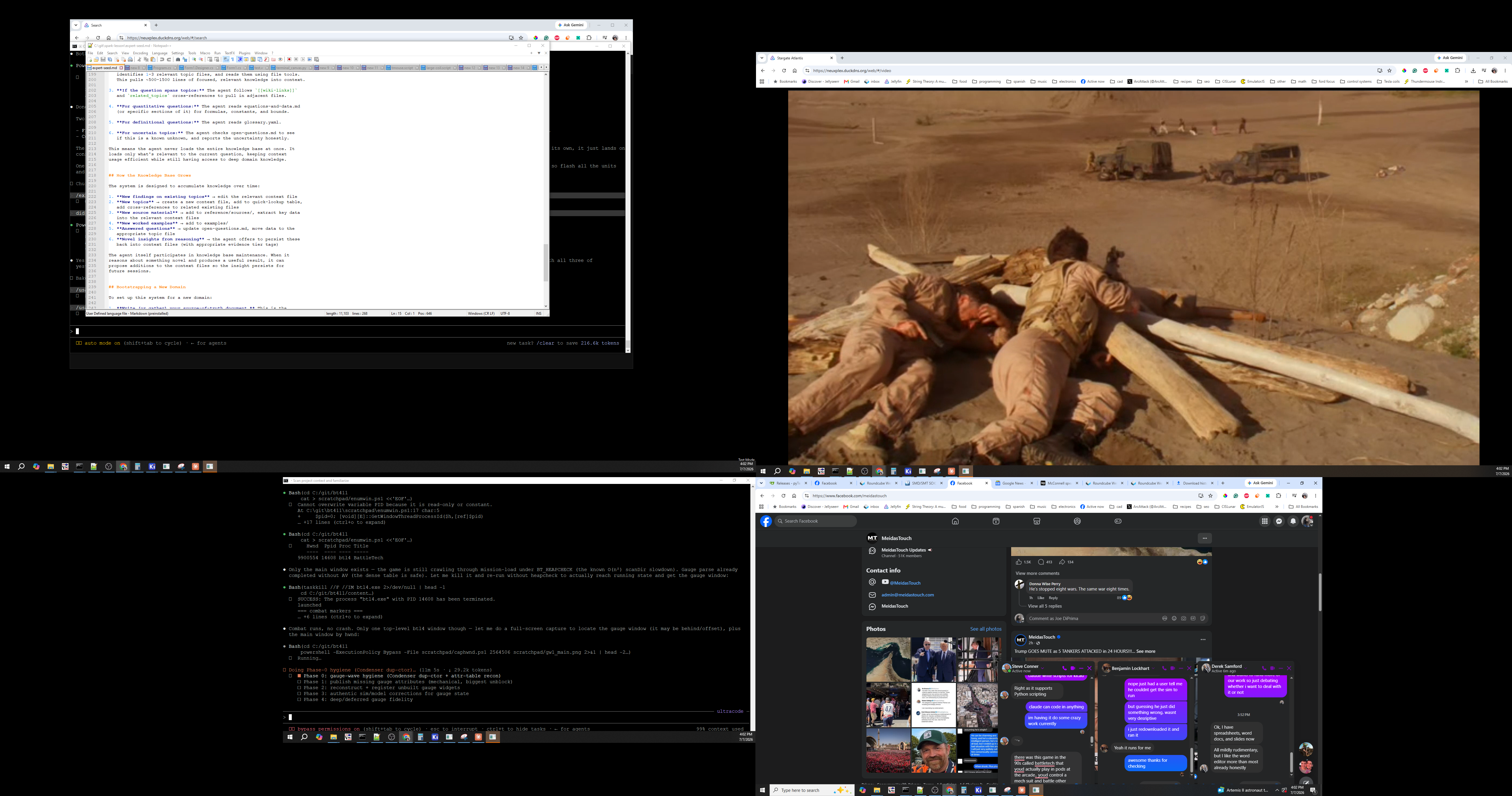Image resolution: width=1512 pixels, height=796 pixels.
Task: Open Extensions puzzle icon in Facebook Chrome window
Action: point(1278,496)
